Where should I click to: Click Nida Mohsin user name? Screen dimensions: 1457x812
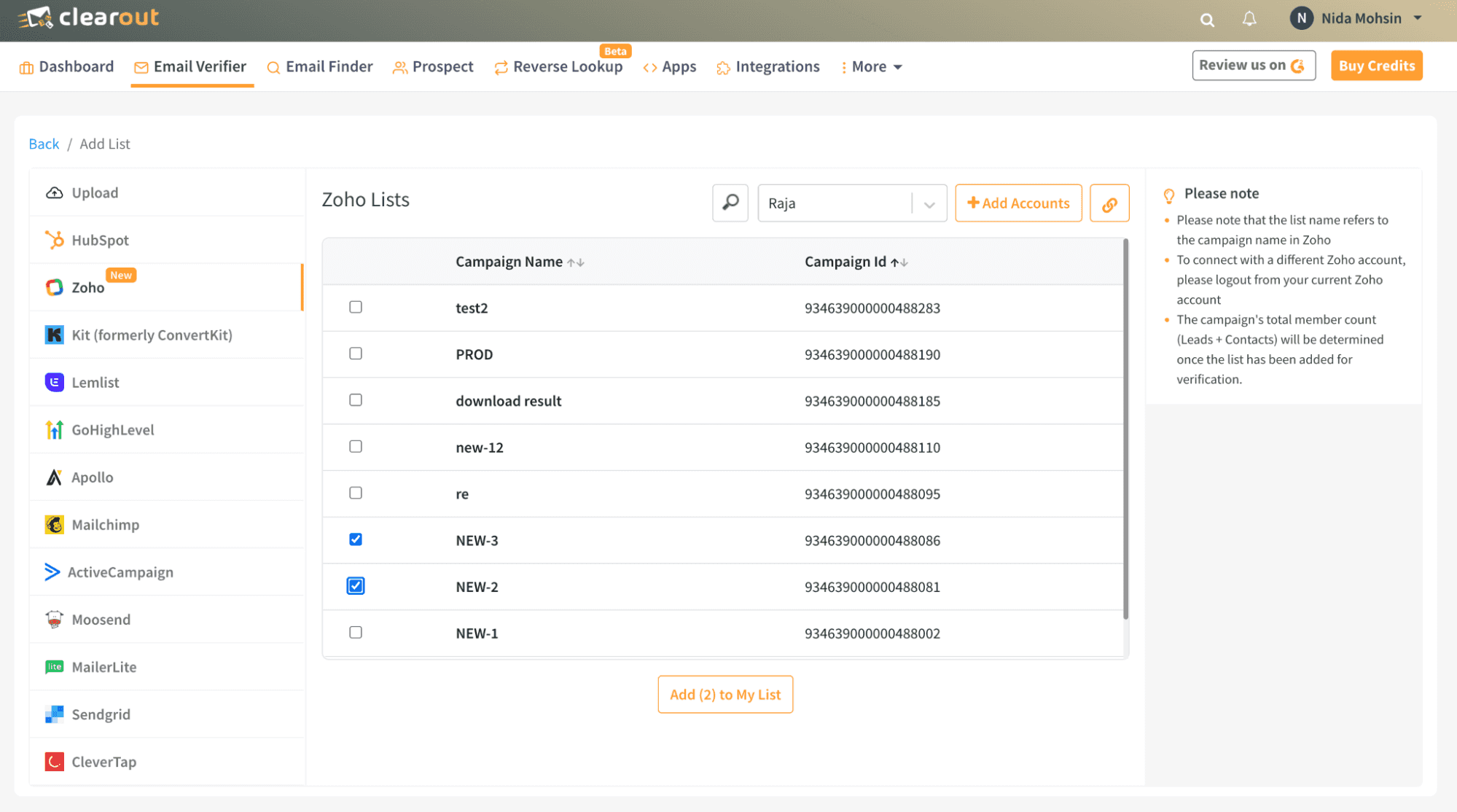1361,18
